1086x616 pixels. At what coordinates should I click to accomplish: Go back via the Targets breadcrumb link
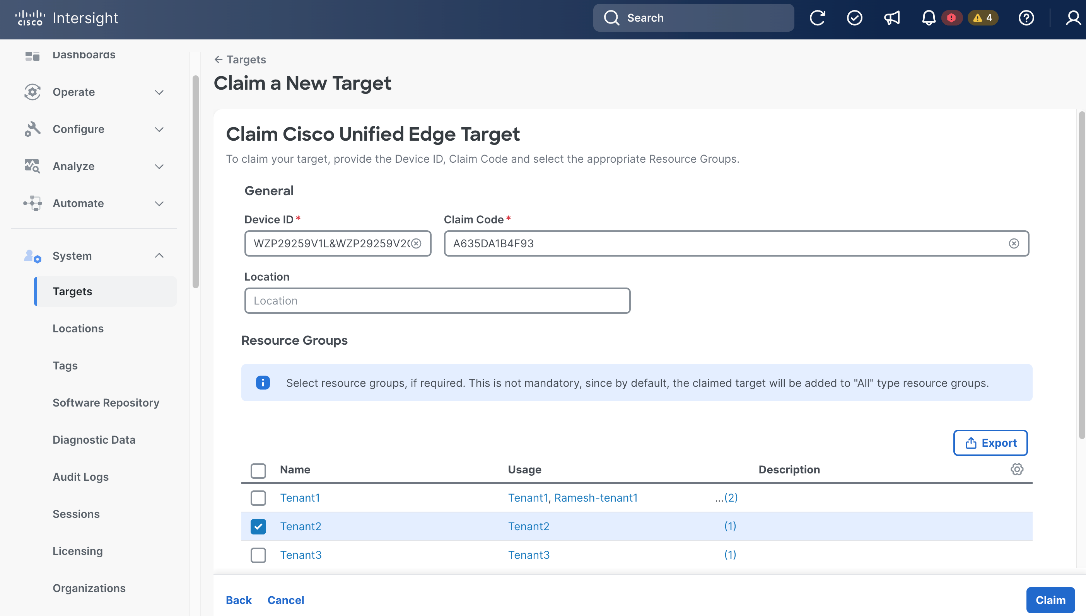point(240,60)
